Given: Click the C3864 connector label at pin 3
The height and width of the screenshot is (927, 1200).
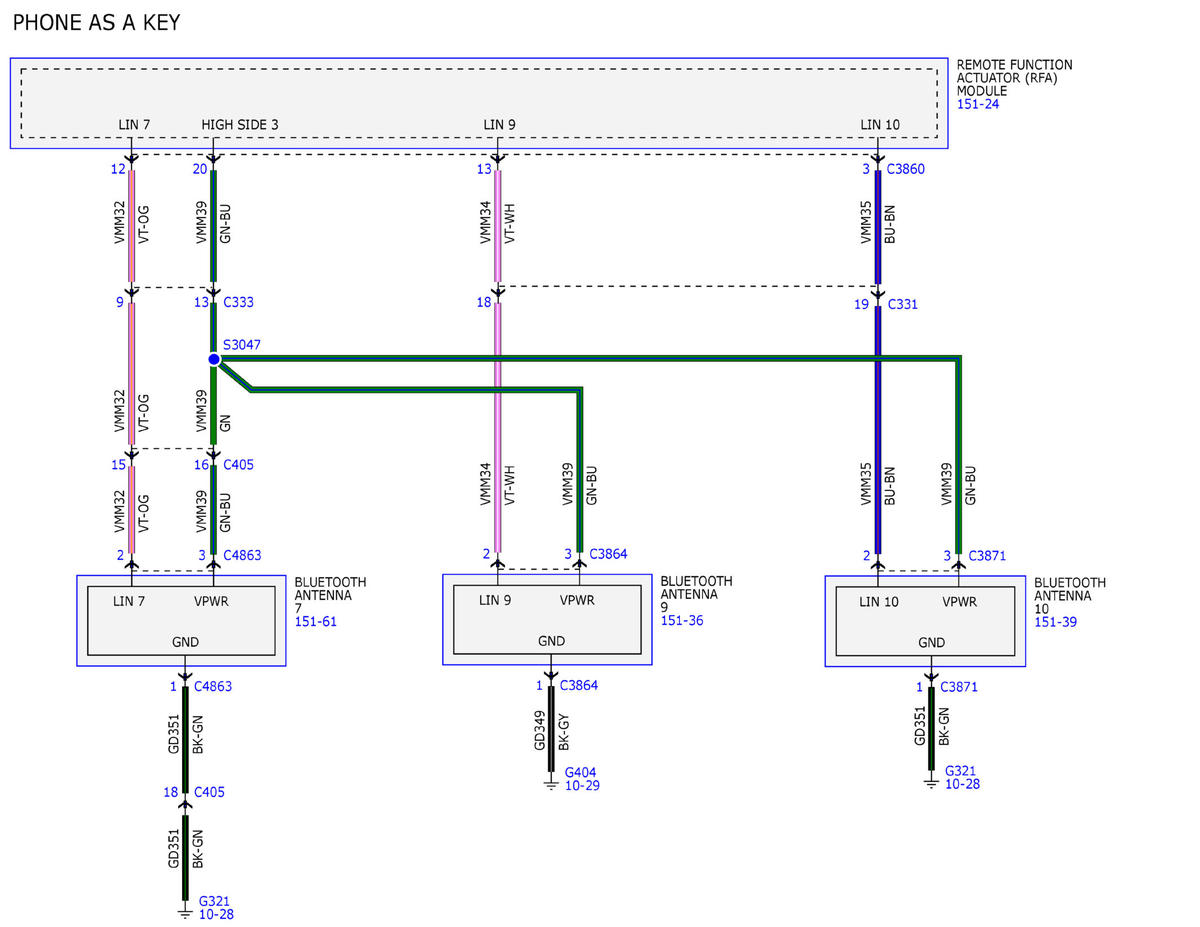Looking at the screenshot, I should [x=609, y=553].
